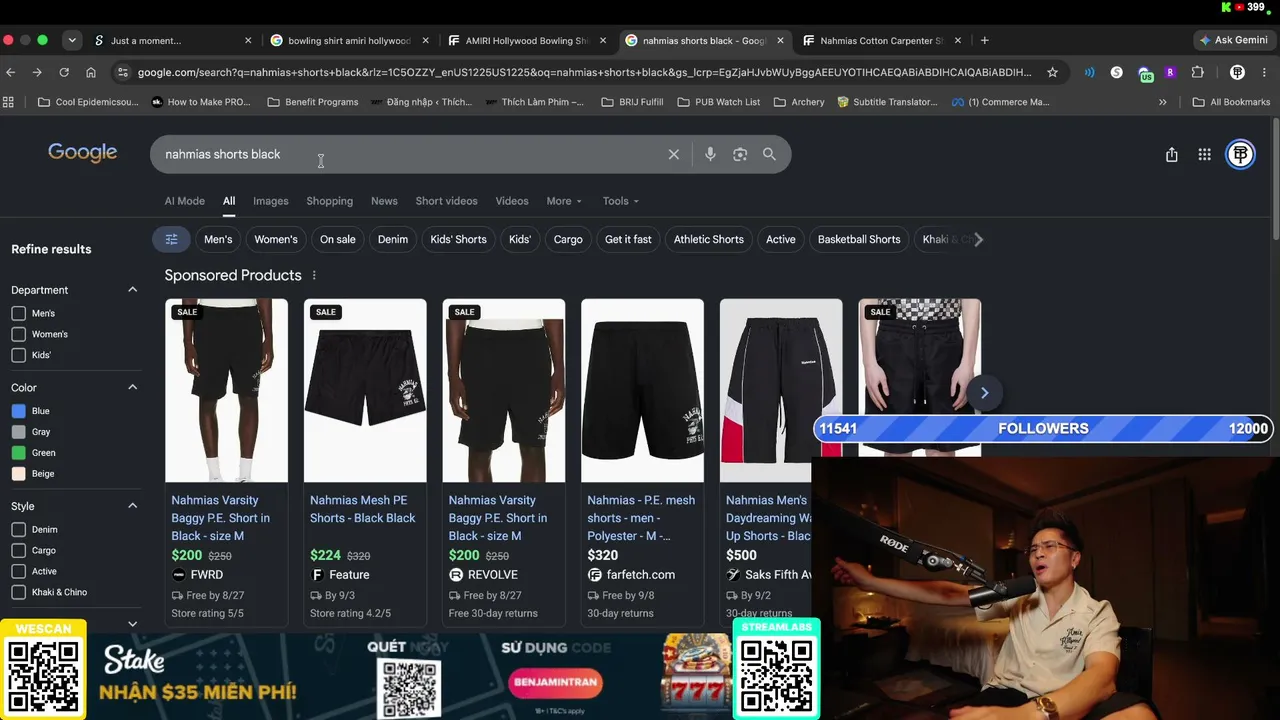Filter by the Beige color swatch
Image resolution: width=1280 pixels, height=720 pixels.
(x=18, y=474)
